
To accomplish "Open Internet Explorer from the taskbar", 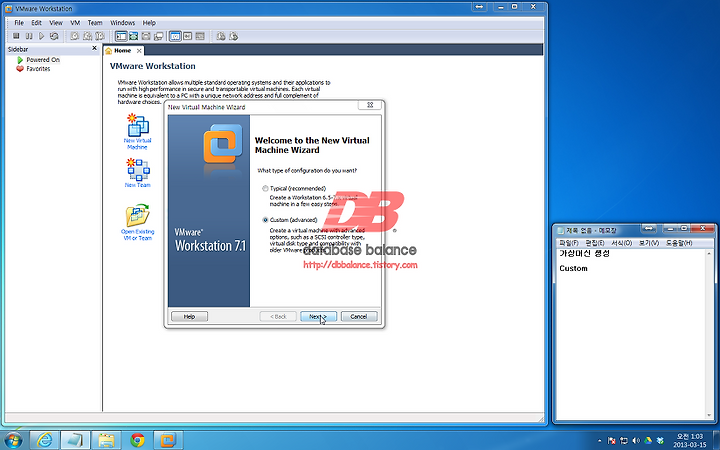I will click(45, 440).
